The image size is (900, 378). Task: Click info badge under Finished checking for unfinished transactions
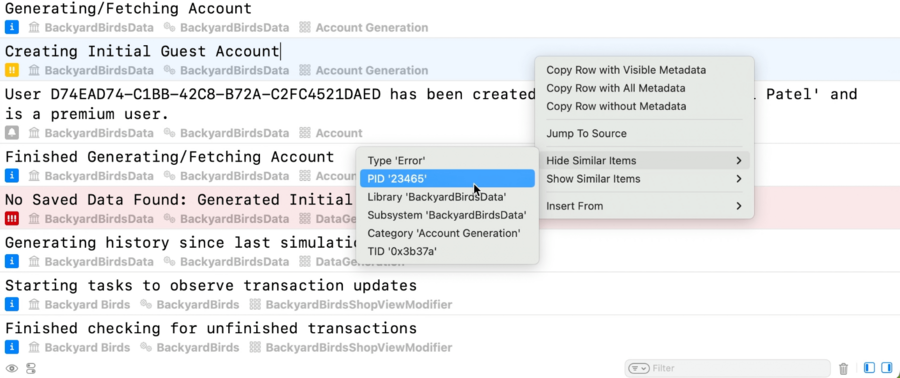(11, 348)
